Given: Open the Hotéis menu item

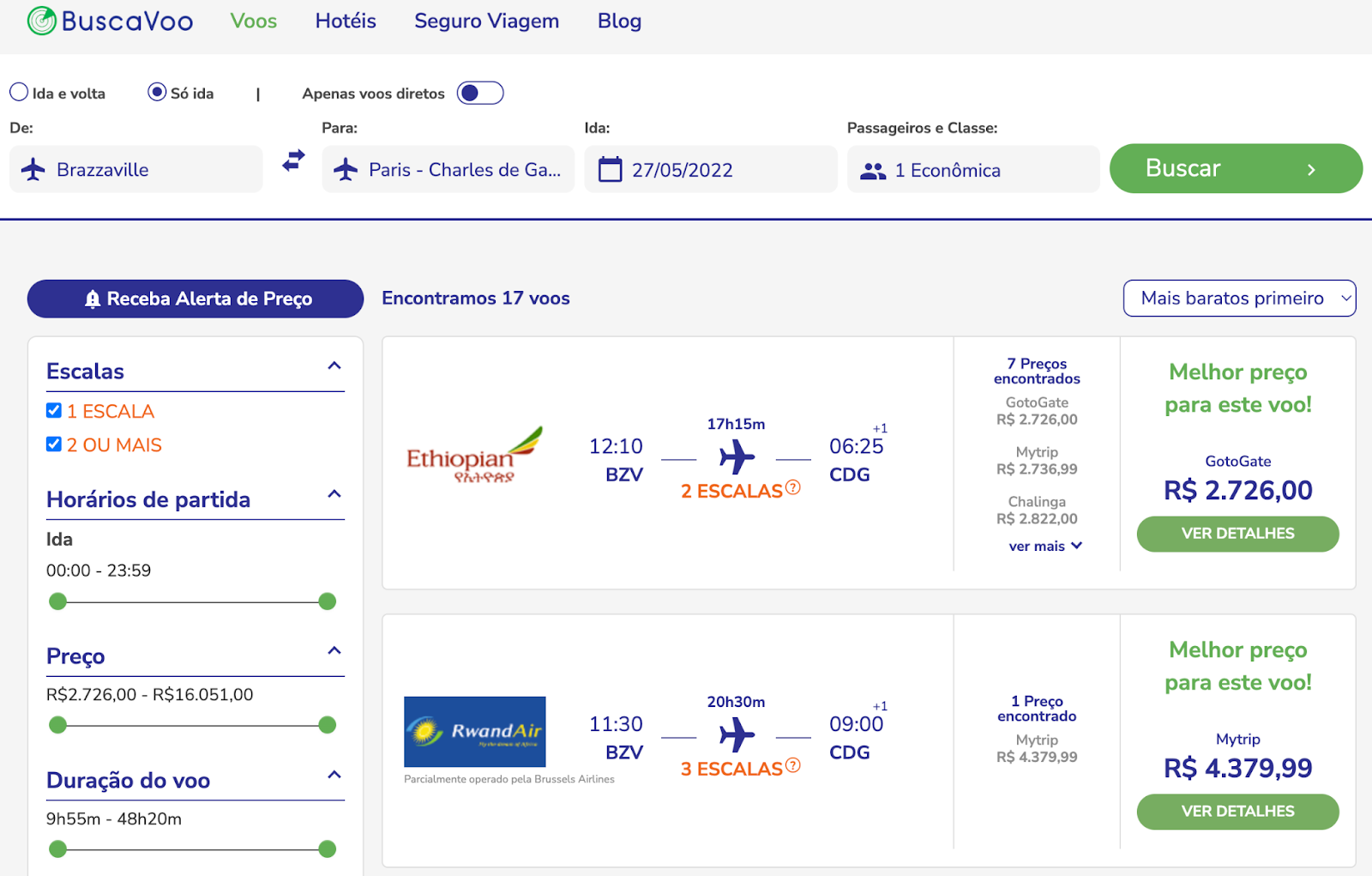Looking at the screenshot, I should click(345, 21).
